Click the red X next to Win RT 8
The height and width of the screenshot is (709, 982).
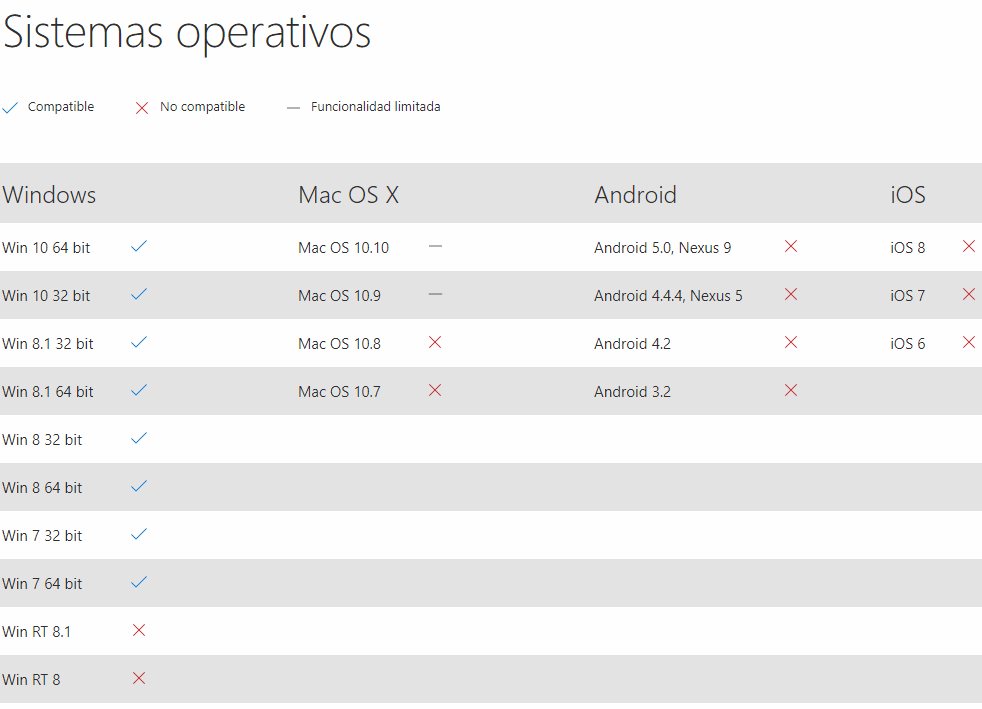[x=139, y=678]
